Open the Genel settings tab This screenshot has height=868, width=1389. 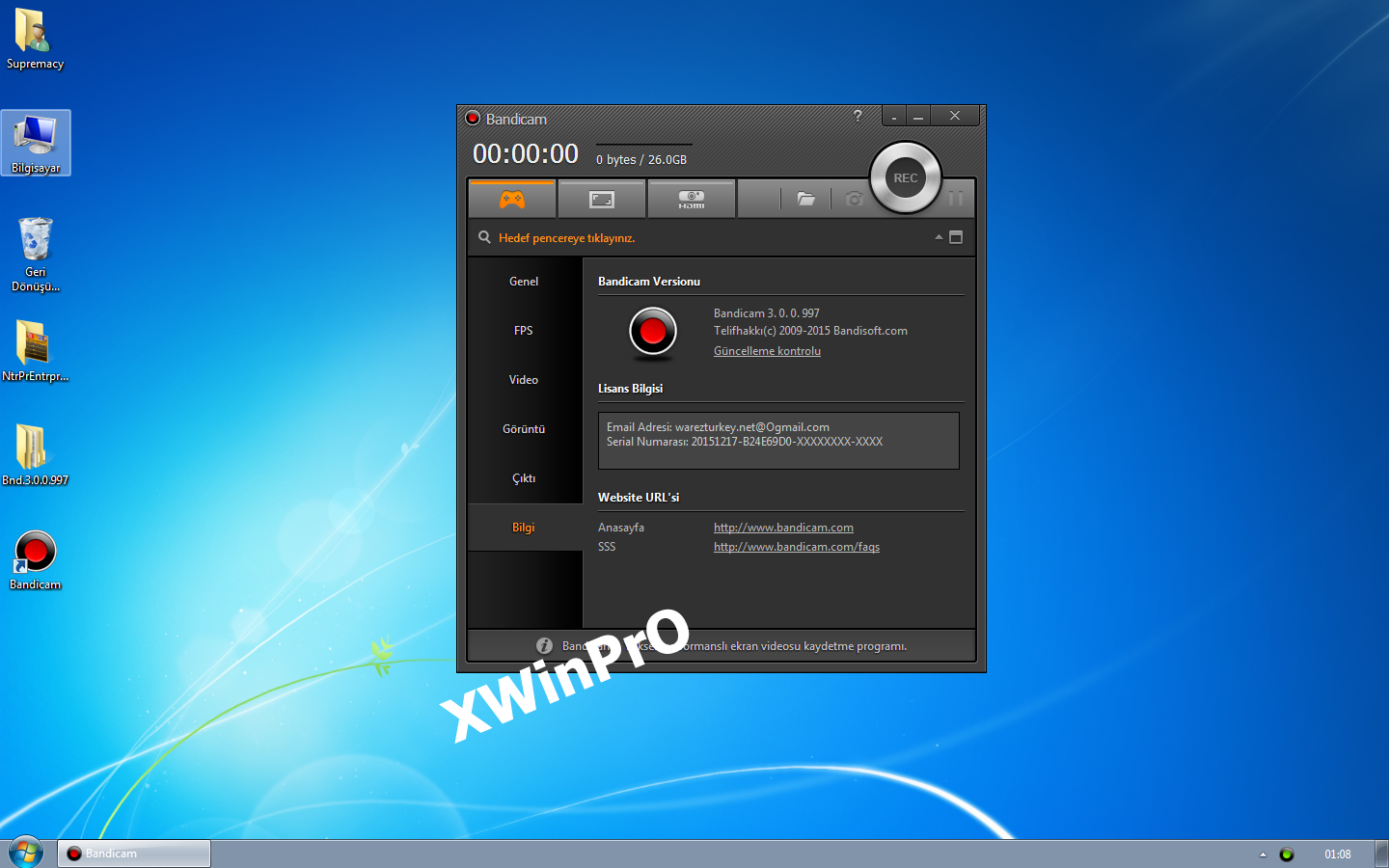[x=524, y=282]
